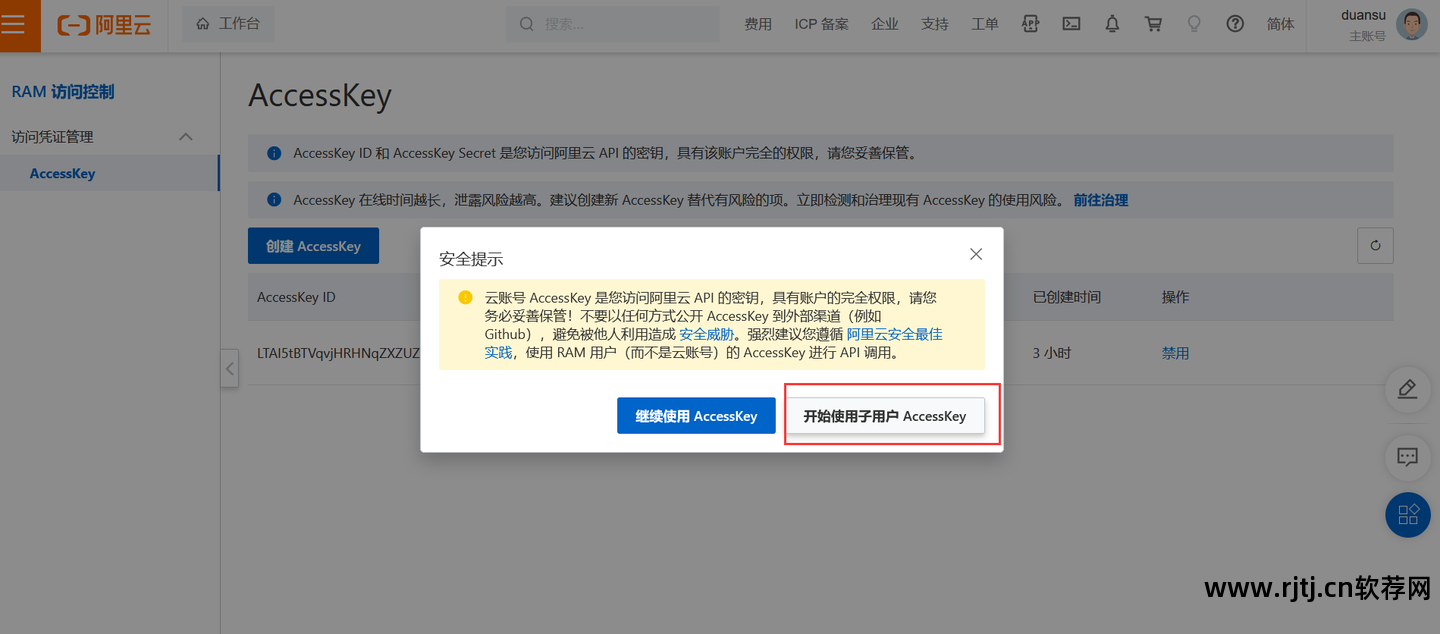Refresh the AccessKey list

click(1375, 246)
